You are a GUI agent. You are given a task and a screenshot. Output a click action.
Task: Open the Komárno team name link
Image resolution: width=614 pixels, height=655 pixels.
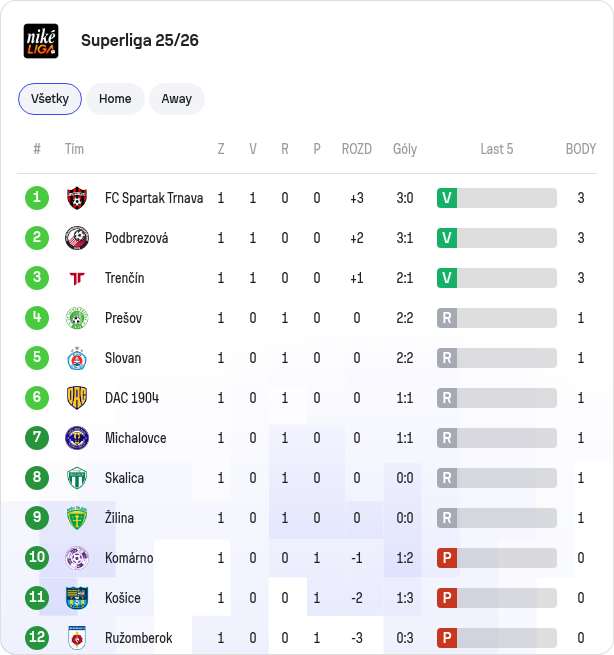[x=129, y=558]
